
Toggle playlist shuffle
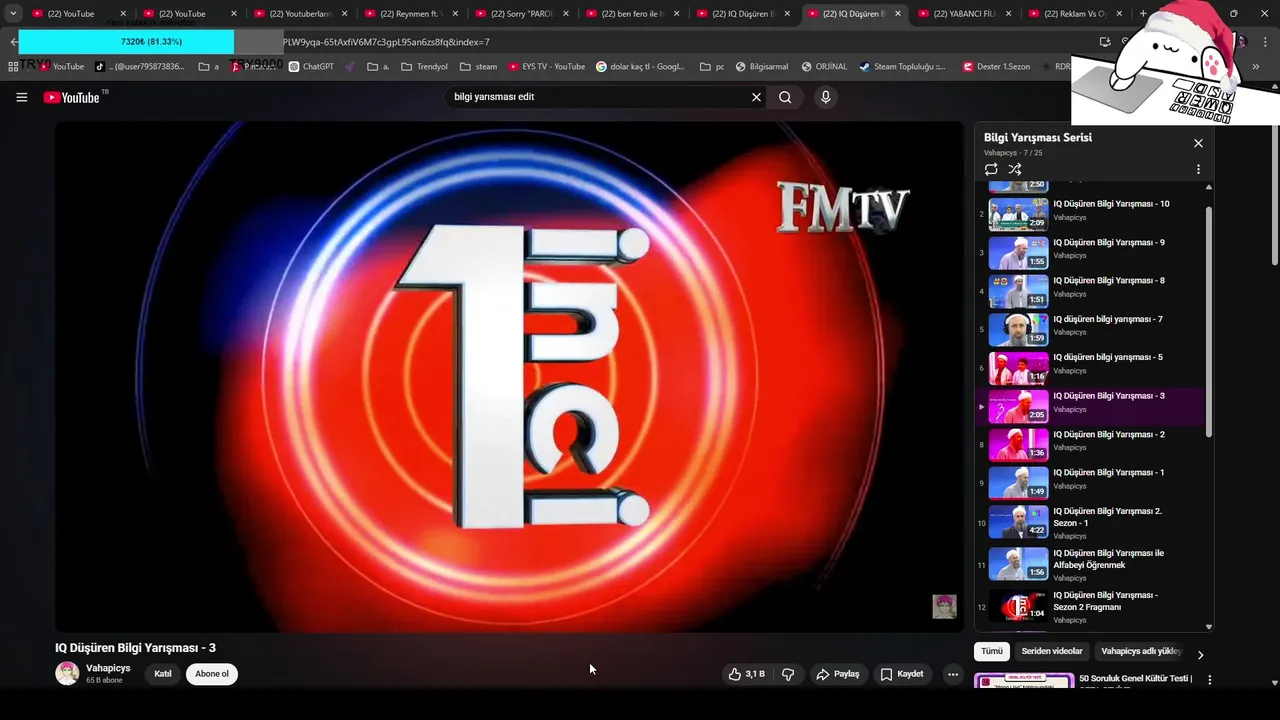tap(1015, 169)
